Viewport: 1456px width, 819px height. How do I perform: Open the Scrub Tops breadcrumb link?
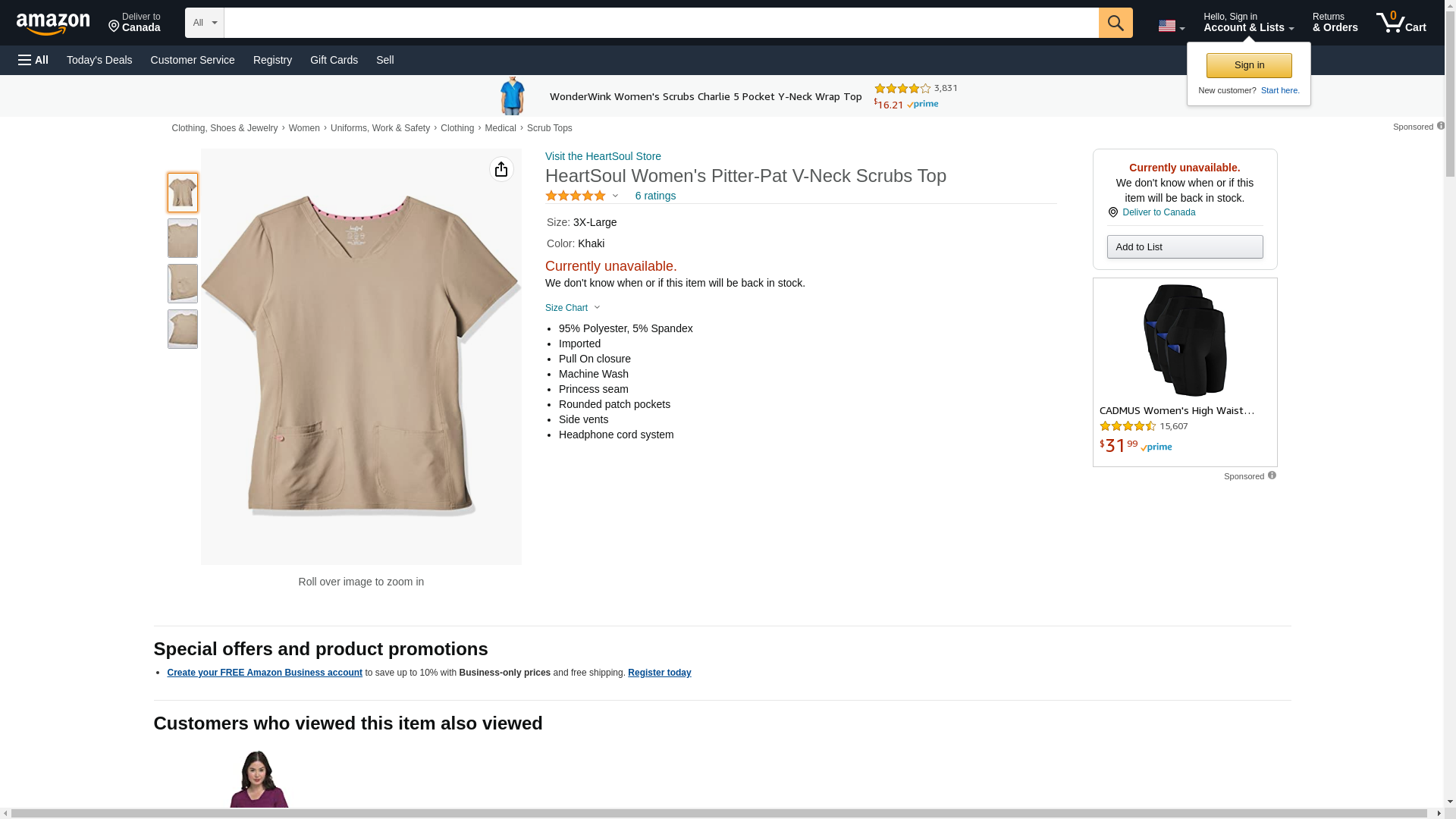[550, 128]
